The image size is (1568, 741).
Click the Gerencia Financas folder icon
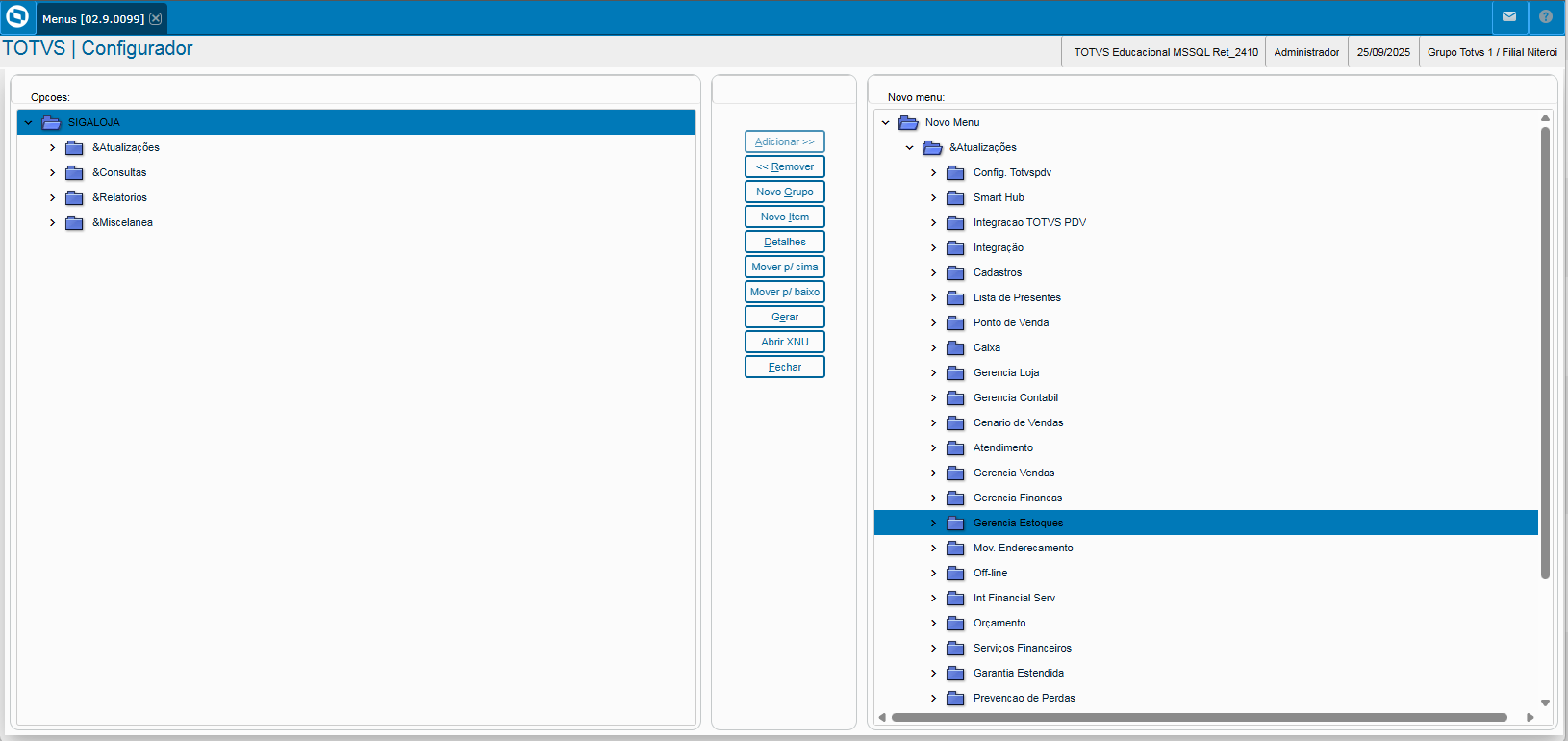pyautogui.click(x=955, y=498)
